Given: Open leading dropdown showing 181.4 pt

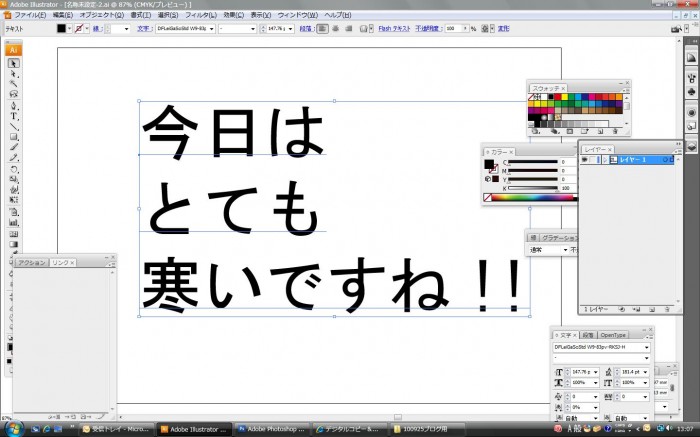Looking at the screenshot, I should tap(646, 372).
